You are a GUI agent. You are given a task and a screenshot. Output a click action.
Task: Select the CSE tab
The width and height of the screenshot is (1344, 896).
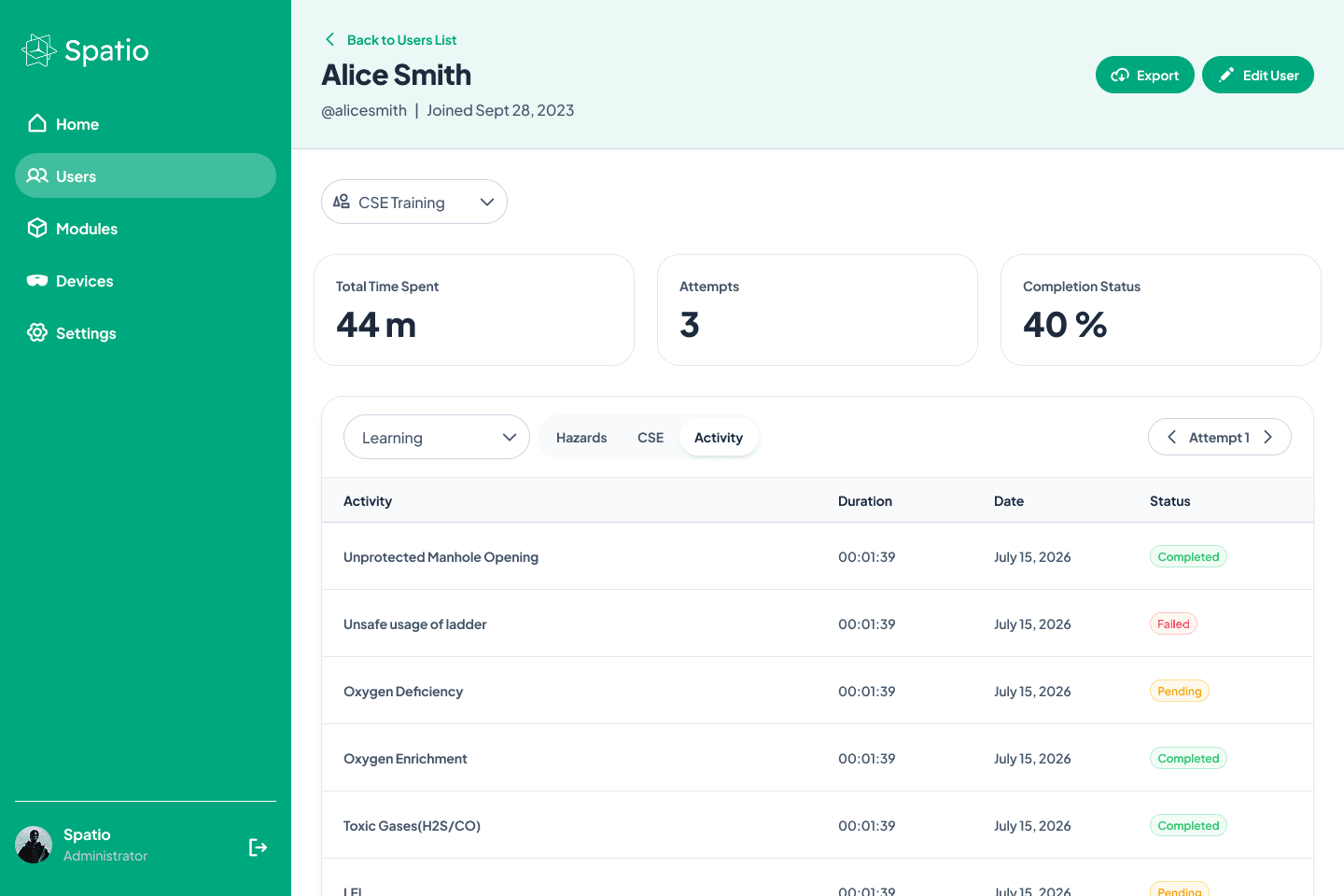coord(650,437)
